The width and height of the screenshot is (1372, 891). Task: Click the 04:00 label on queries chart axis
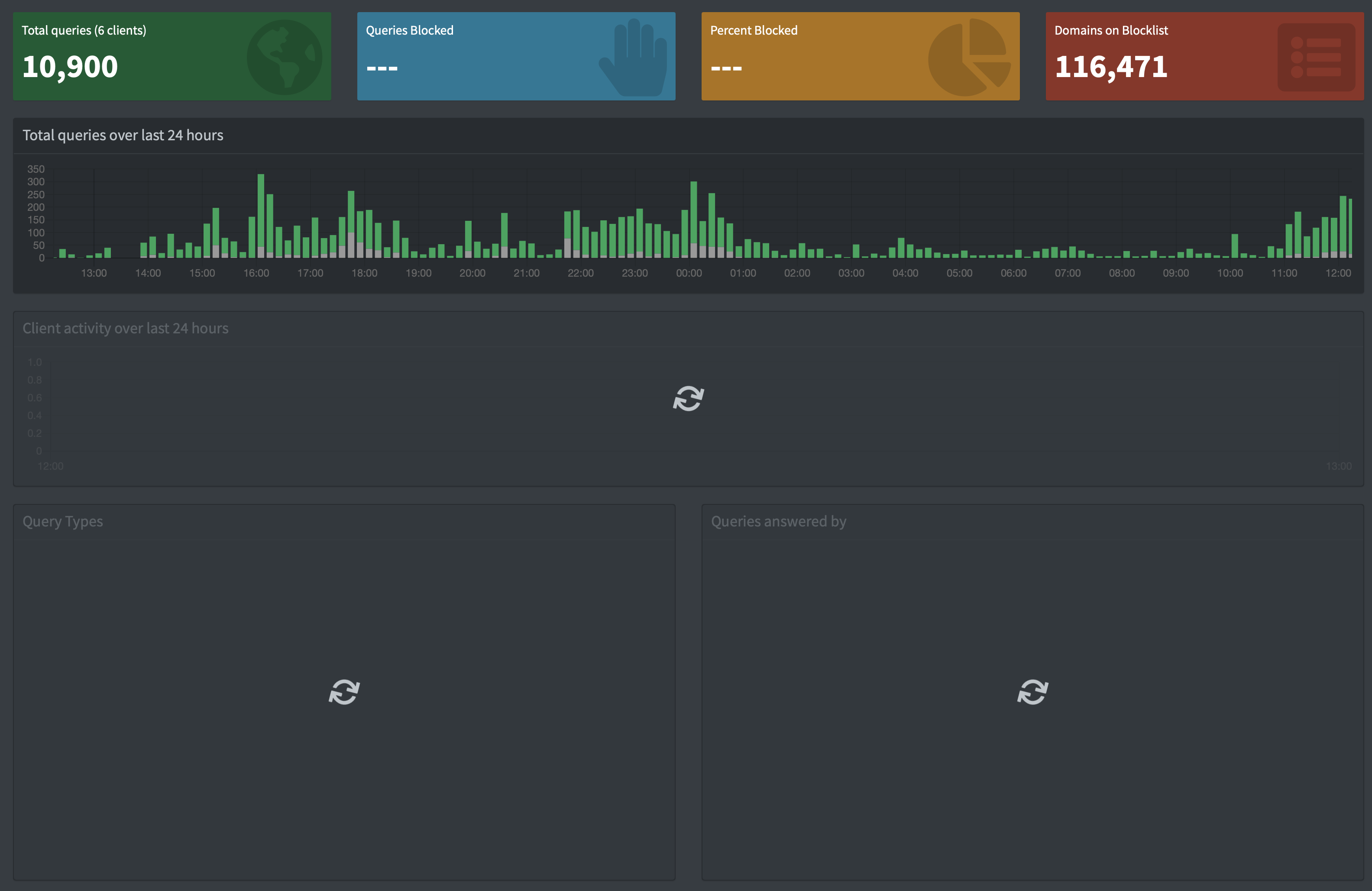tap(905, 273)
